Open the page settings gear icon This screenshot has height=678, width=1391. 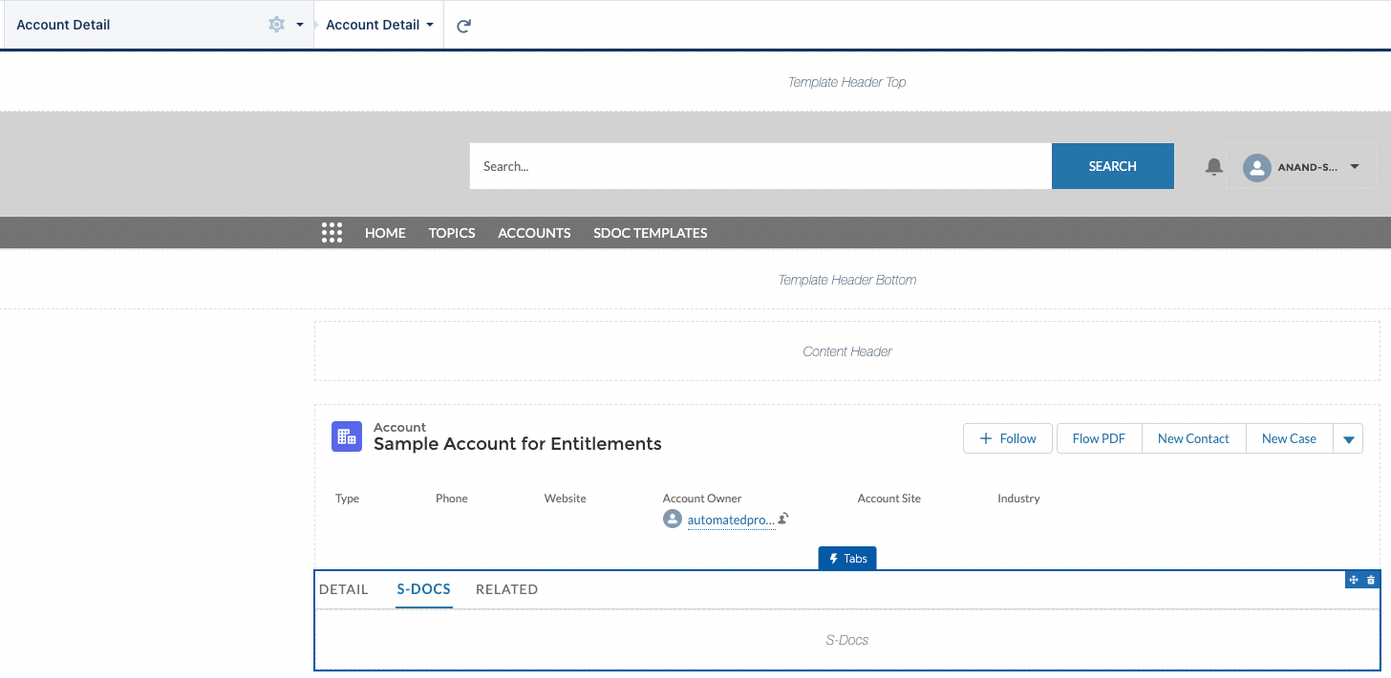click(277, 25)
